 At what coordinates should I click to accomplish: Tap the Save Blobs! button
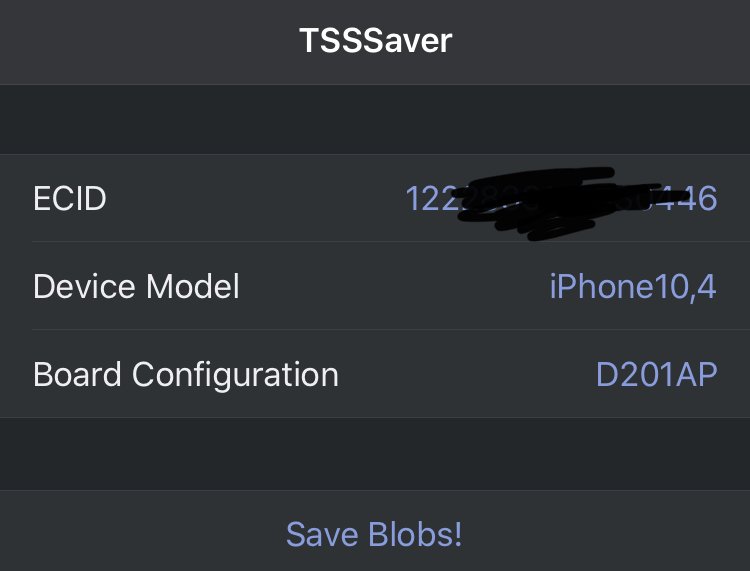[x=374, y=533]
